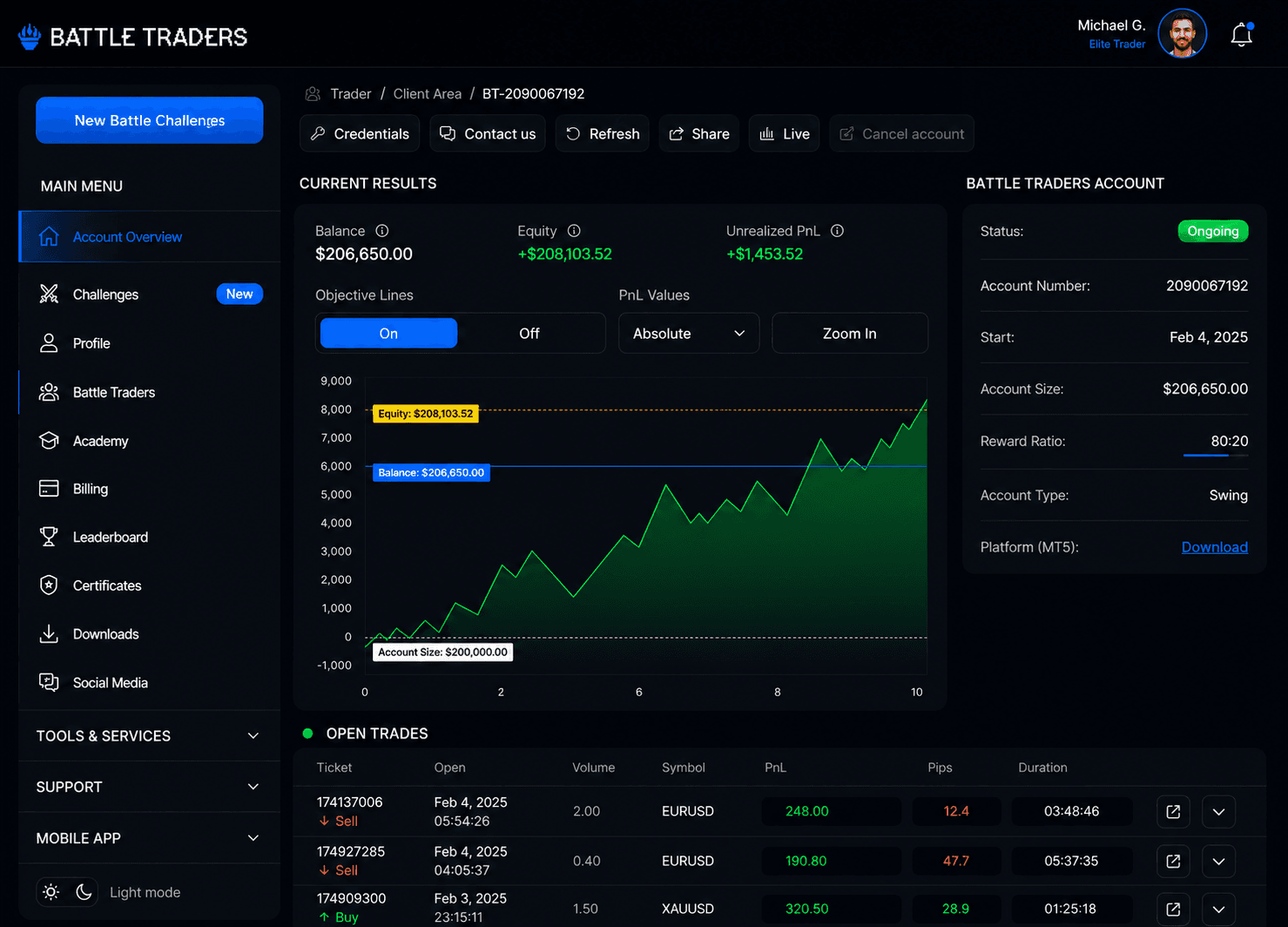Click the Billing card icon

[49, 489]
